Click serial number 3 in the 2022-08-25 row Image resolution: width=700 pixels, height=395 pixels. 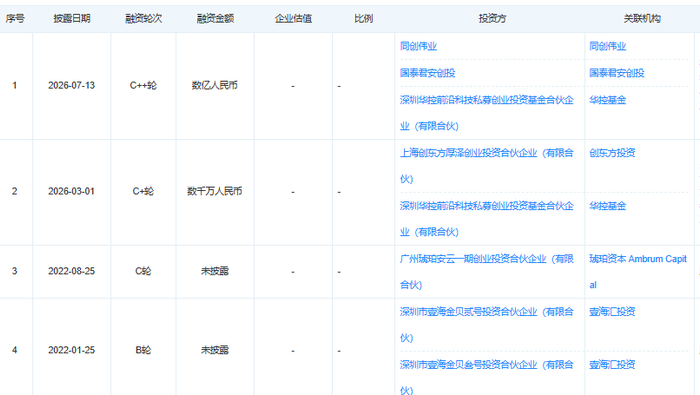(15, 271)
